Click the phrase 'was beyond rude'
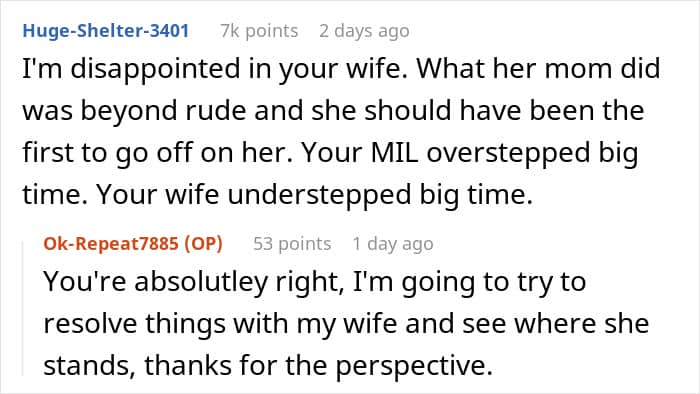 [x=134, y=111]
